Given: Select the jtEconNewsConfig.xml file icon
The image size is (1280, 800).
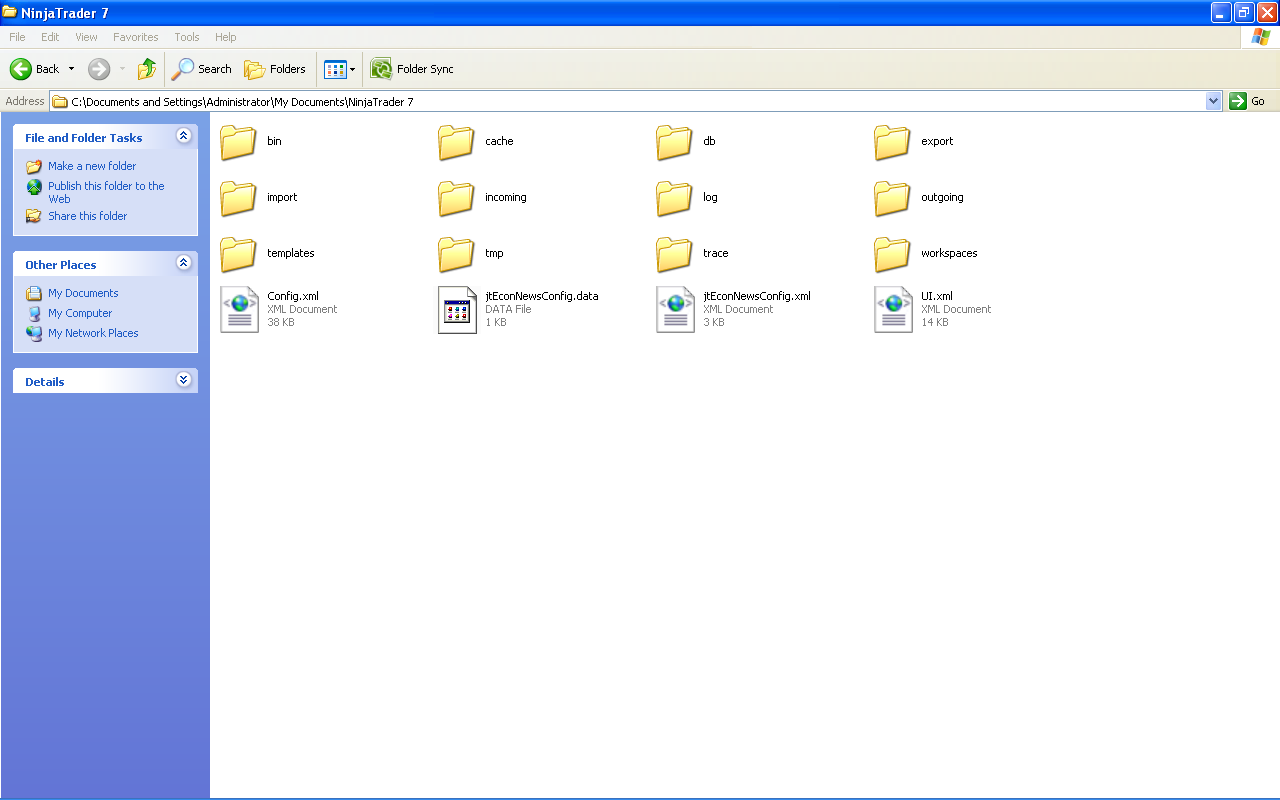Looking at the screenshot, I should pos(675,310).
